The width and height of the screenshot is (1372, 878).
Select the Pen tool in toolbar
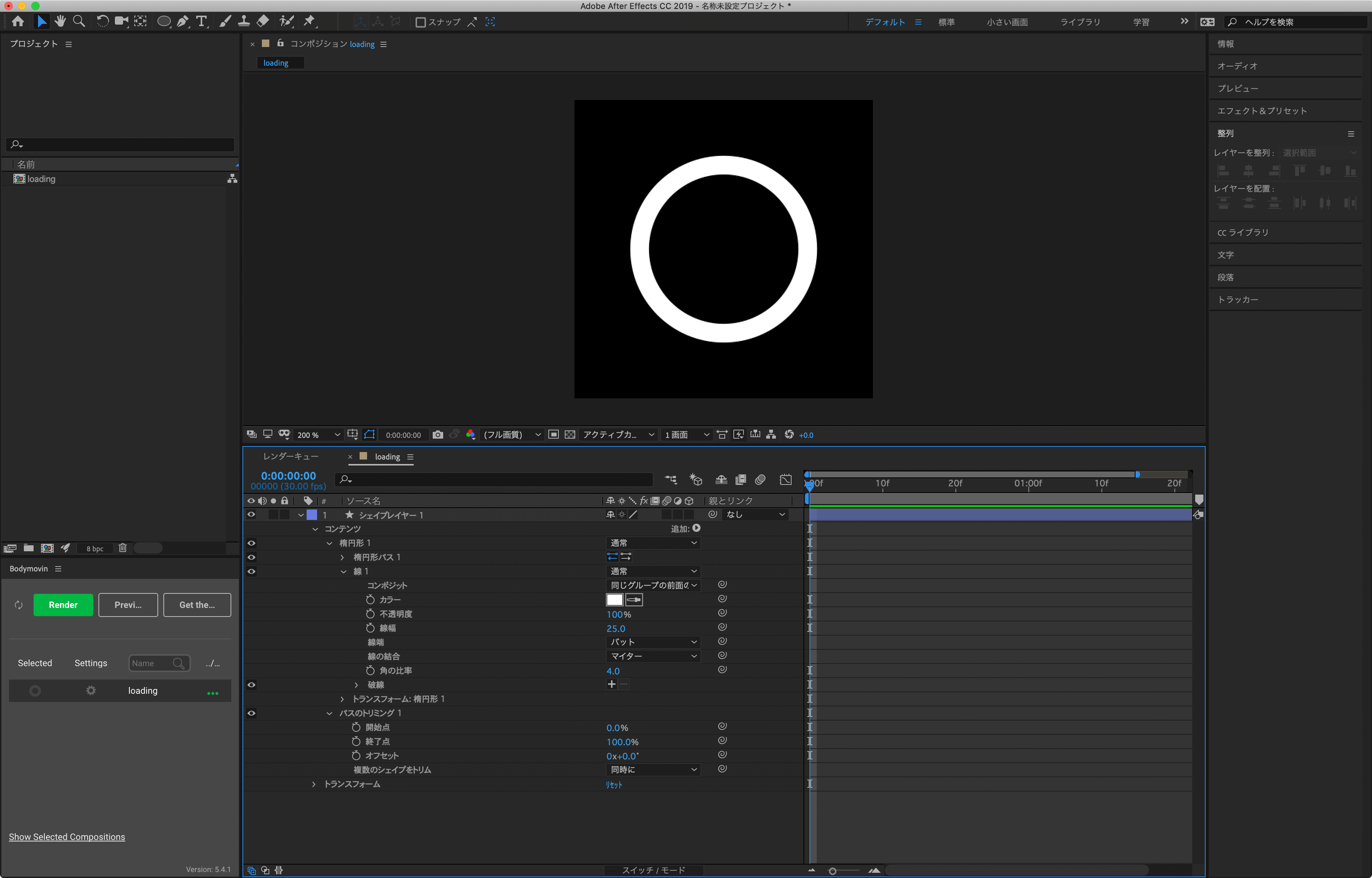(182, 22)
